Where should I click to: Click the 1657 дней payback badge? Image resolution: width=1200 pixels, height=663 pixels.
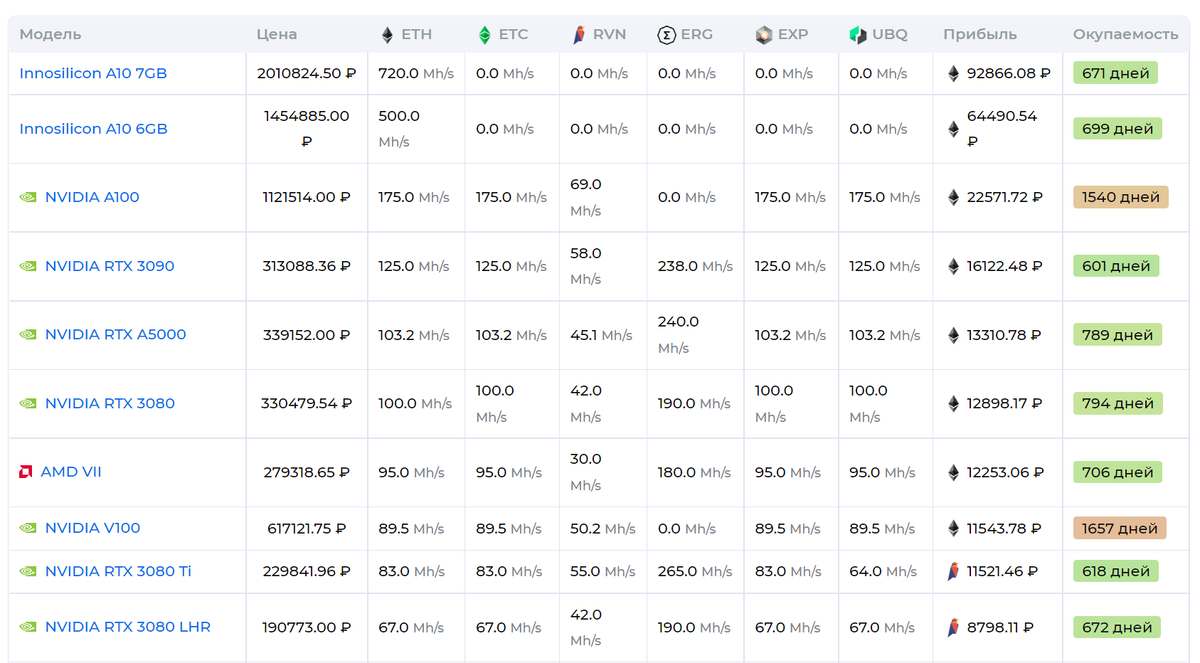coord(1120,528)
